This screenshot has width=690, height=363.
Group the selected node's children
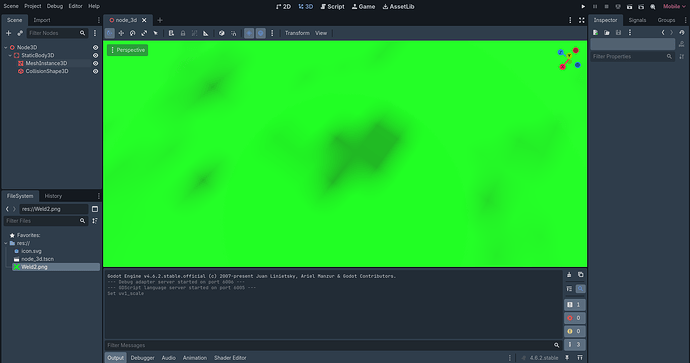pyautogui.click(x=194, y=33)
